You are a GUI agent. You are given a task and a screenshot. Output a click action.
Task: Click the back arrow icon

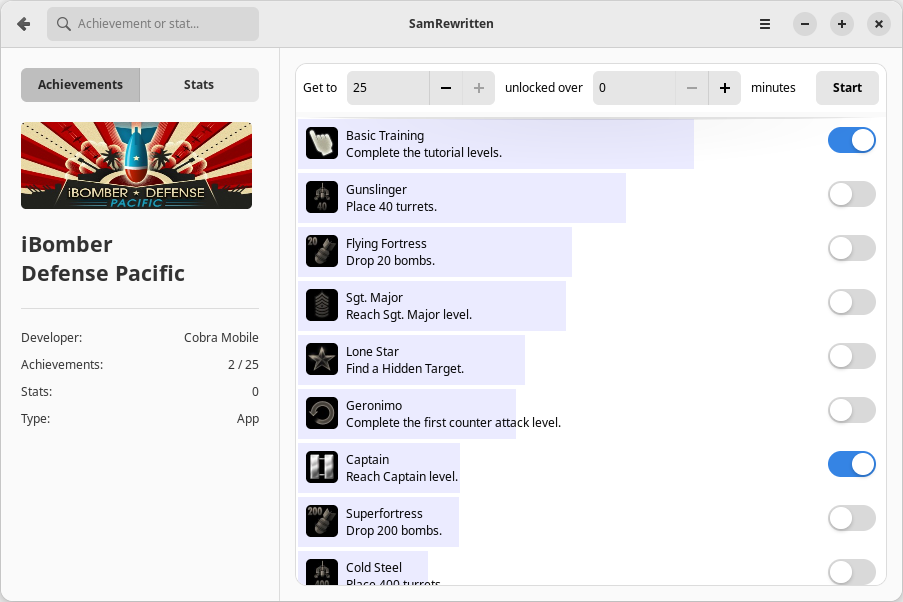coord(24,24)
